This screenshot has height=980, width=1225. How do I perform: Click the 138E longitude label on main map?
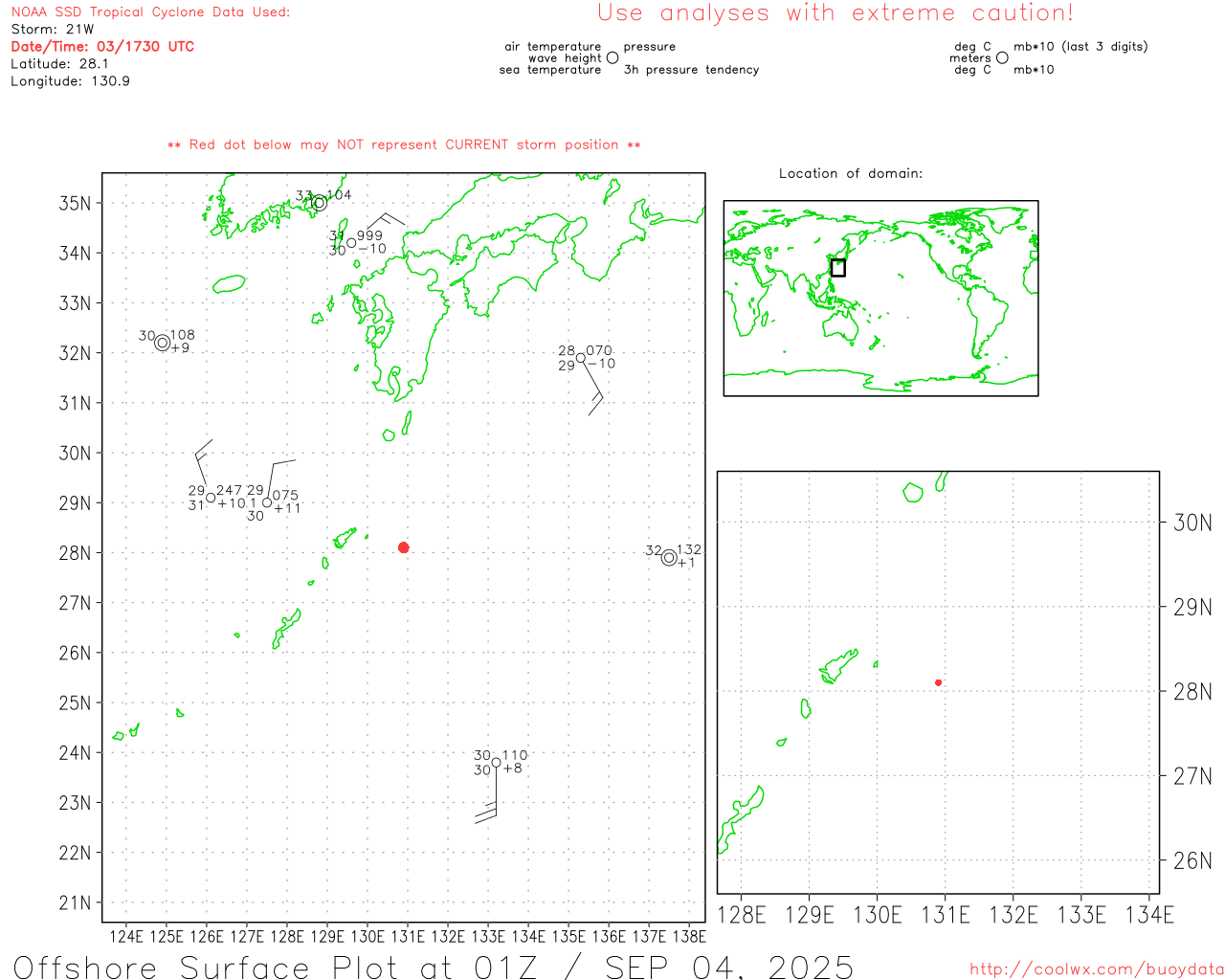pyautogui.click(x=689, y=937)
